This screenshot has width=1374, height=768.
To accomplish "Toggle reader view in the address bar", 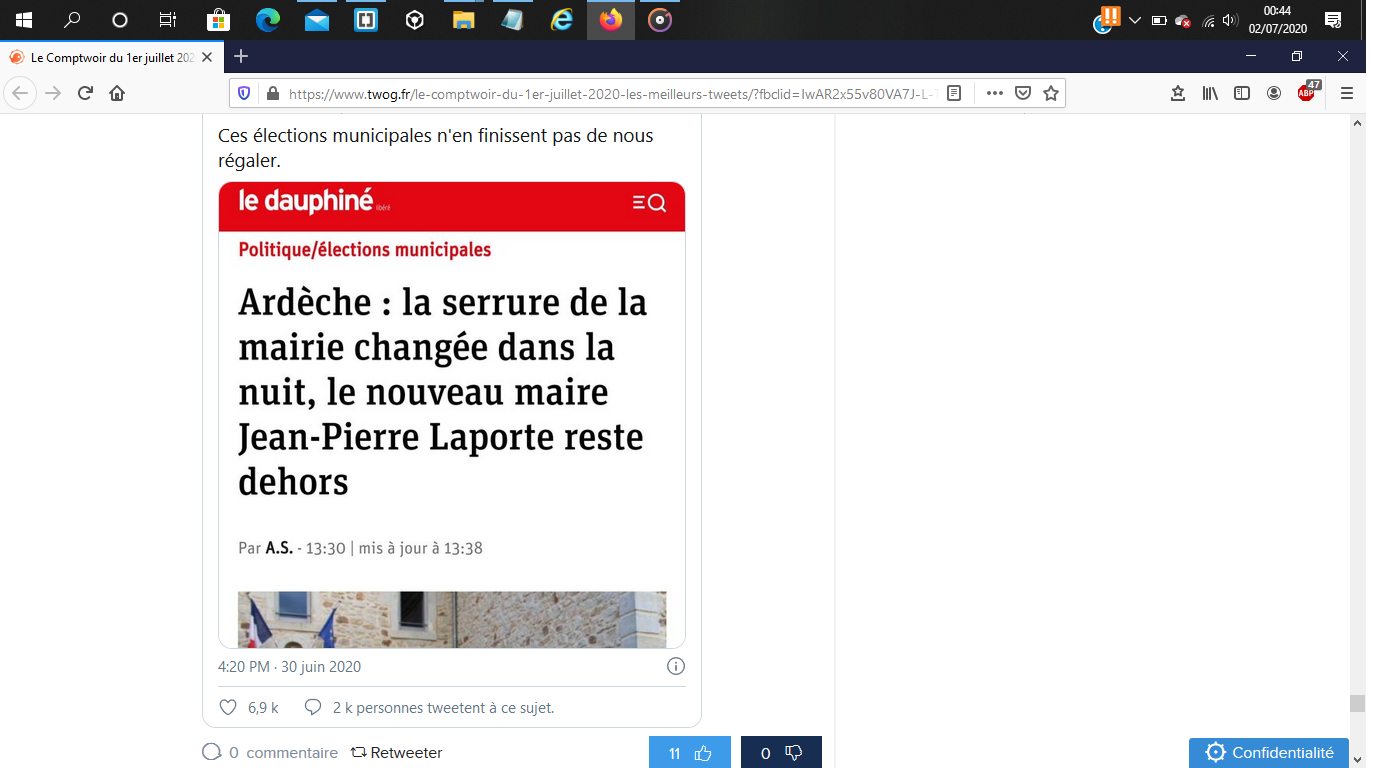I will tap(954, 93).
